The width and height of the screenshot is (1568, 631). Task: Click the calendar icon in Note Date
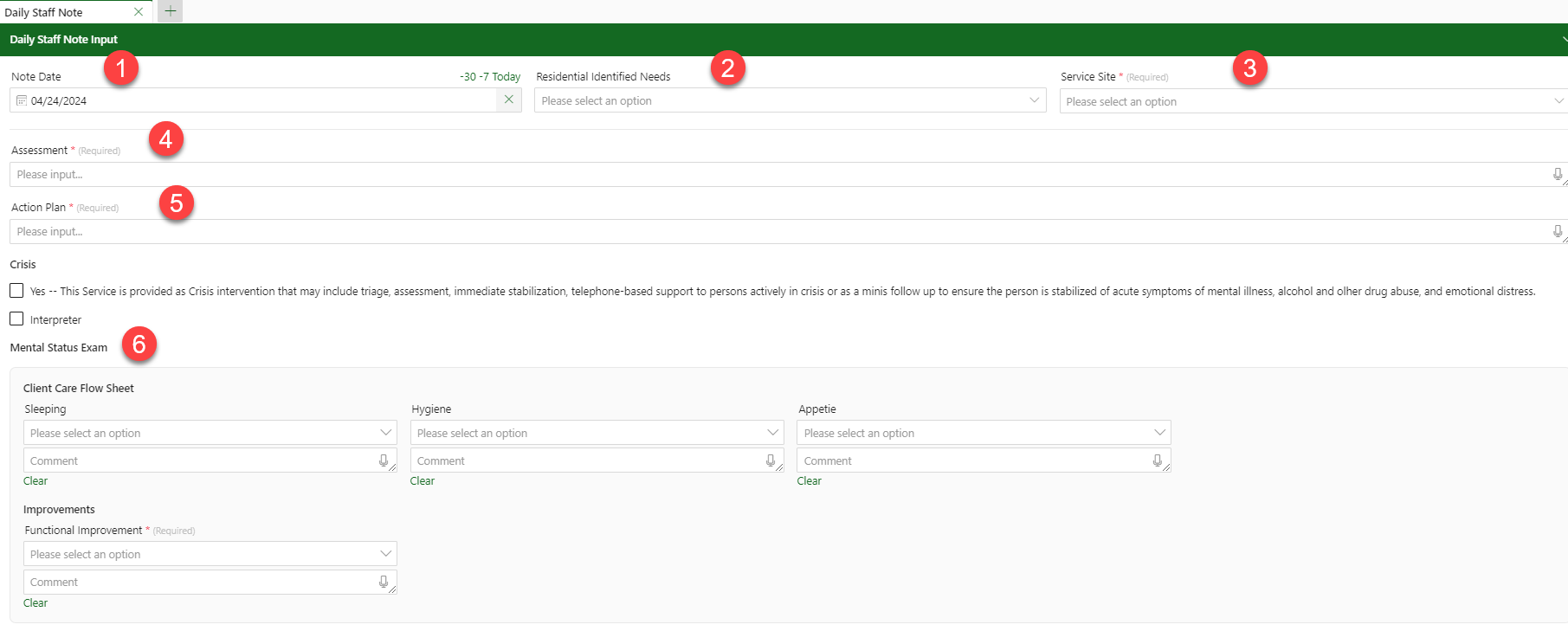pyautogui.click(x=22, y=100)
